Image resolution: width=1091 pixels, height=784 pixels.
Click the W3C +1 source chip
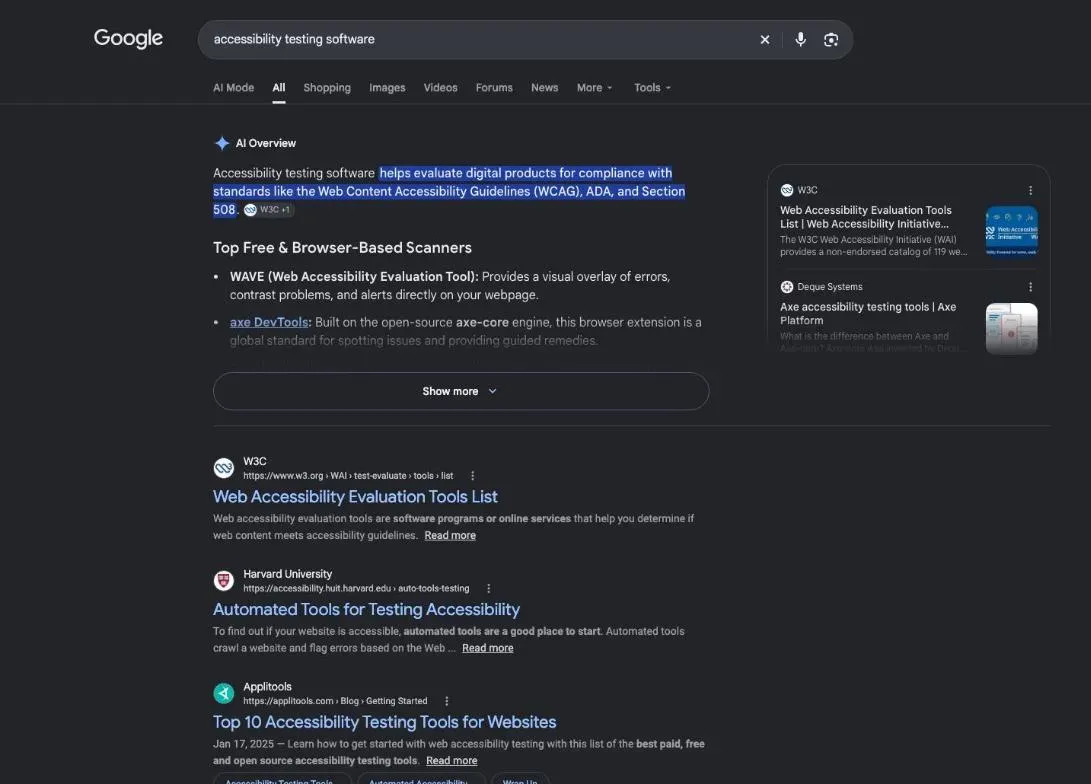(269, 209)
